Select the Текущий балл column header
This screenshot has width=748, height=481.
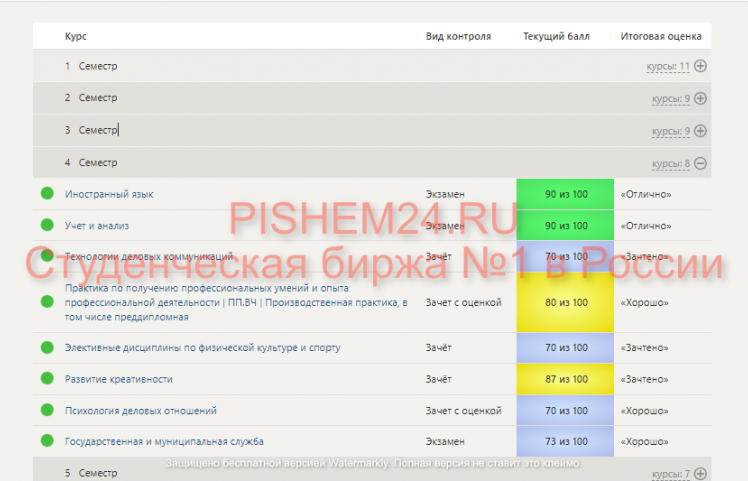pos(556,36)
